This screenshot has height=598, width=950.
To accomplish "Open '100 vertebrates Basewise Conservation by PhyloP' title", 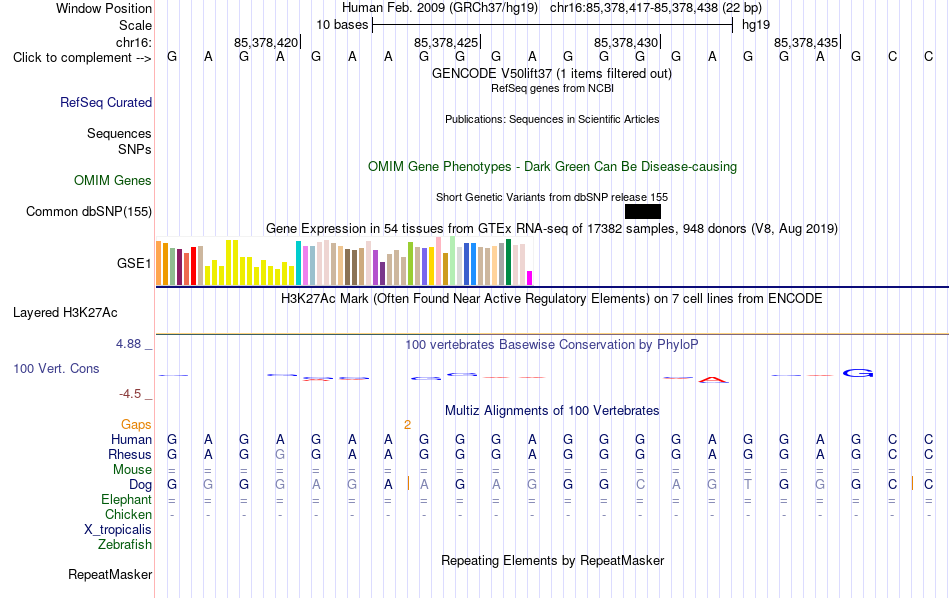I will pyautogui.click(x=552, y=345).
